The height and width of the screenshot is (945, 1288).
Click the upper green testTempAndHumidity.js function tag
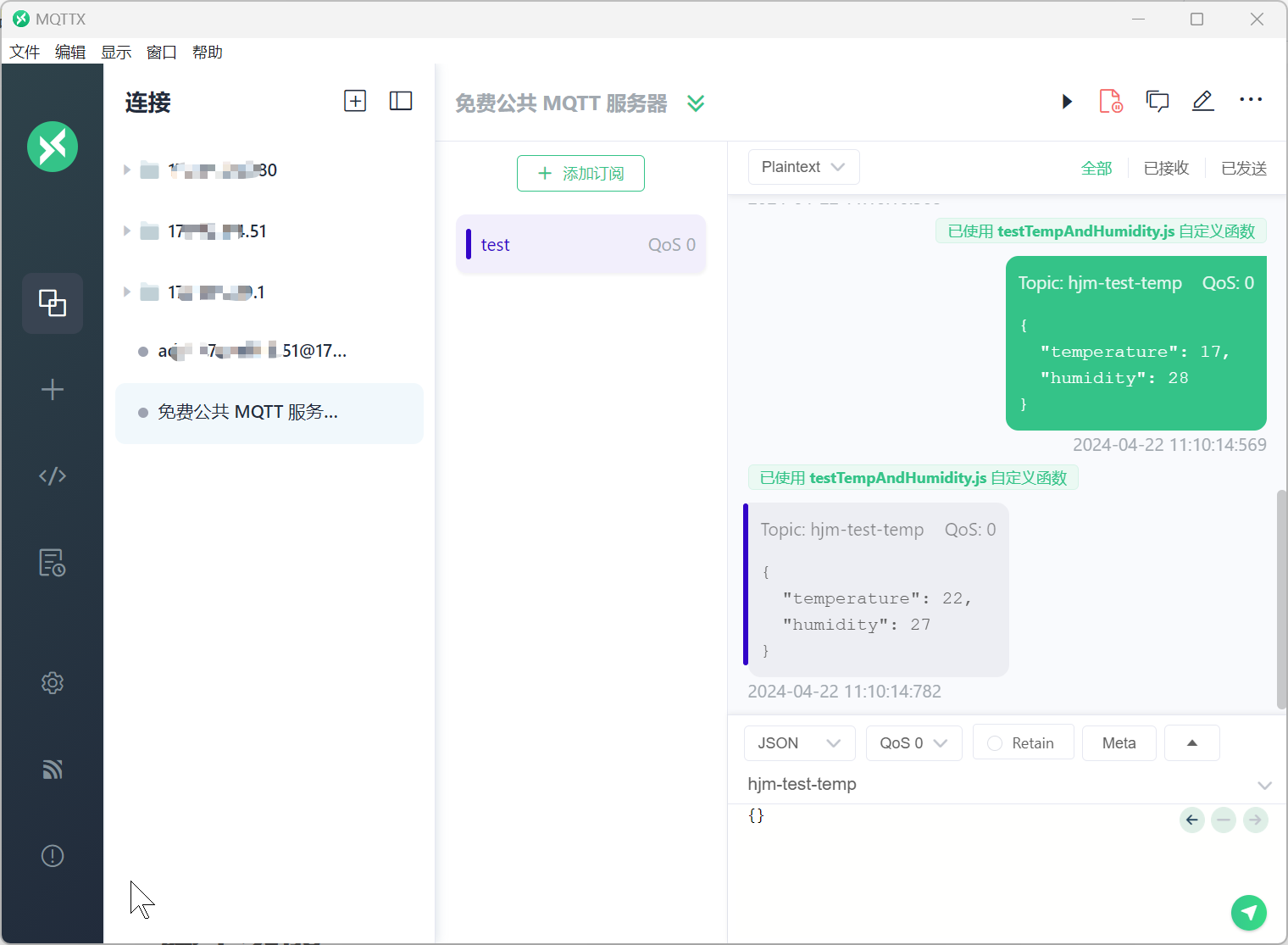pyautogui.click(x=1102, y=231)
